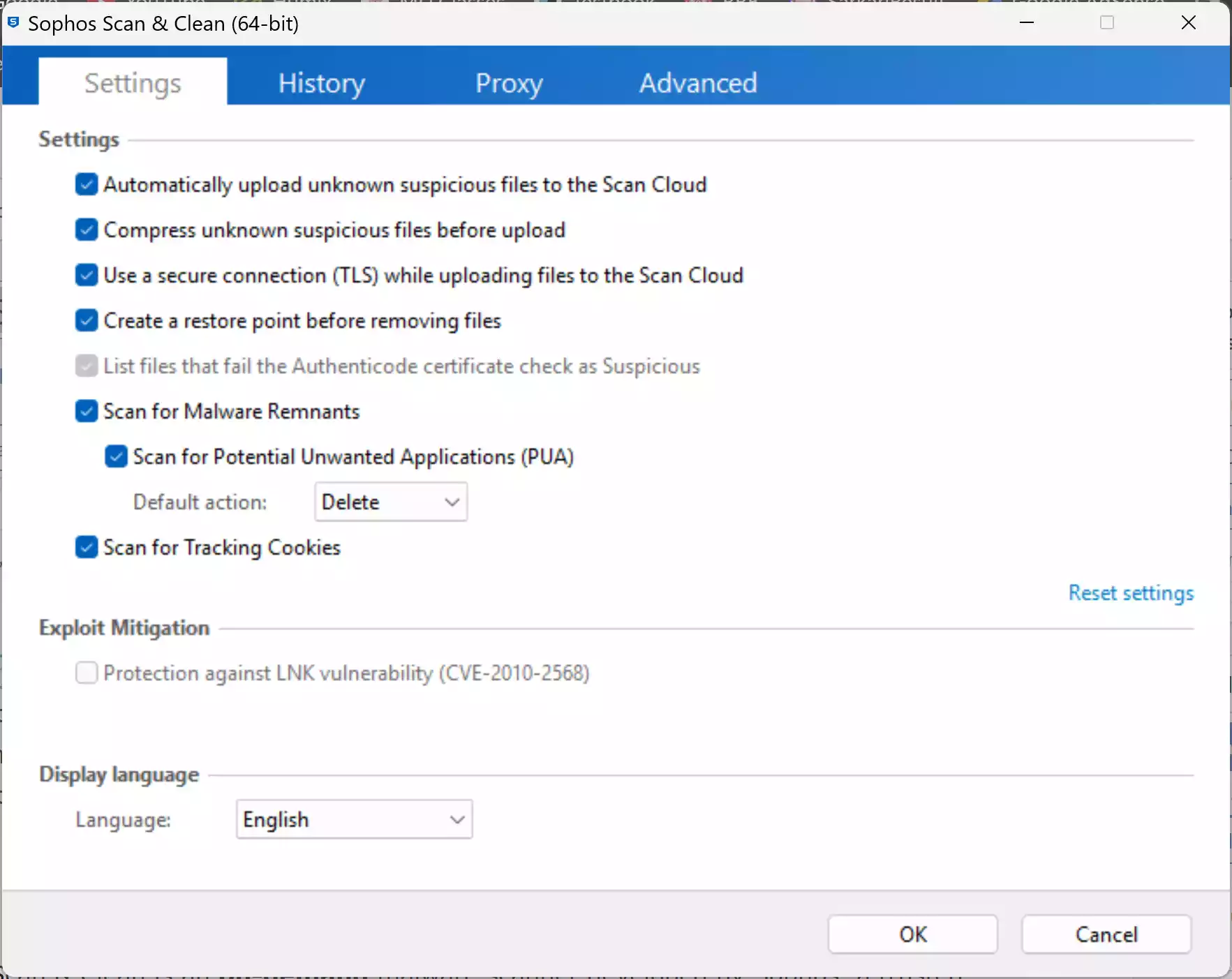Open the display Language dropdown
1232x979 pixels.
[x=353, y=819]
